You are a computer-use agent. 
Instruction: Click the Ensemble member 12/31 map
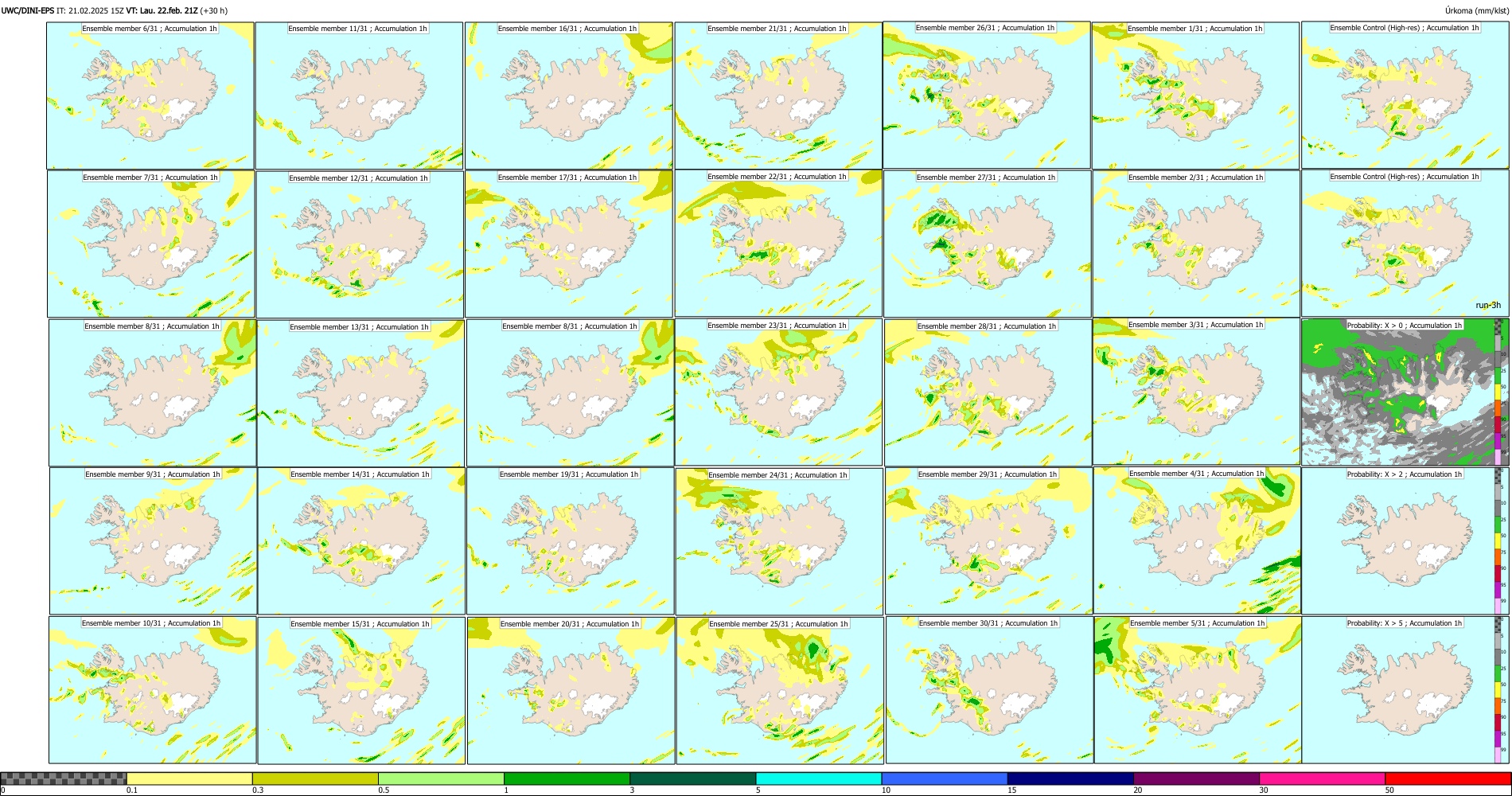[360, 244]
